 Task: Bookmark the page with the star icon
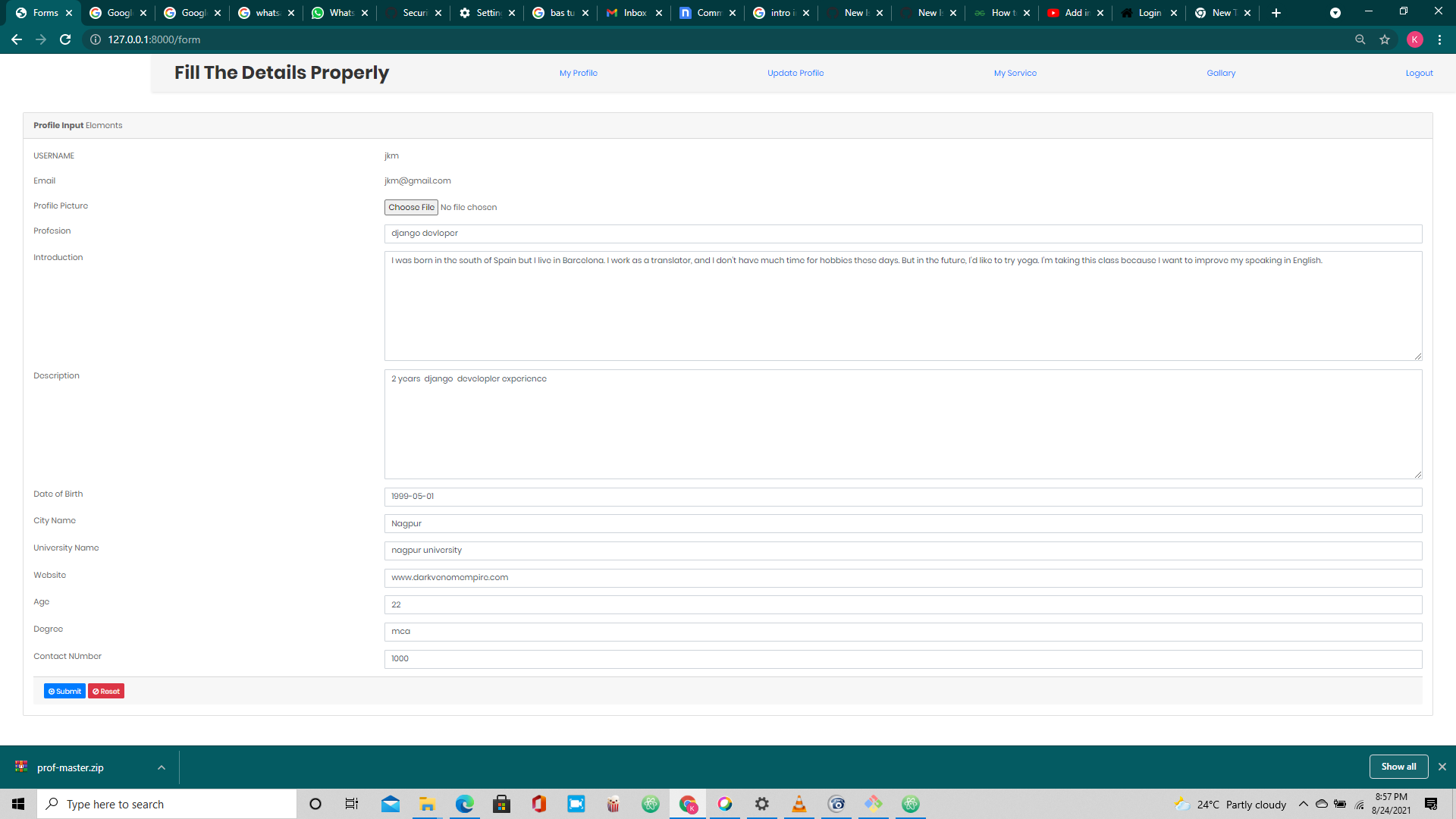(x=1385, y=39)
